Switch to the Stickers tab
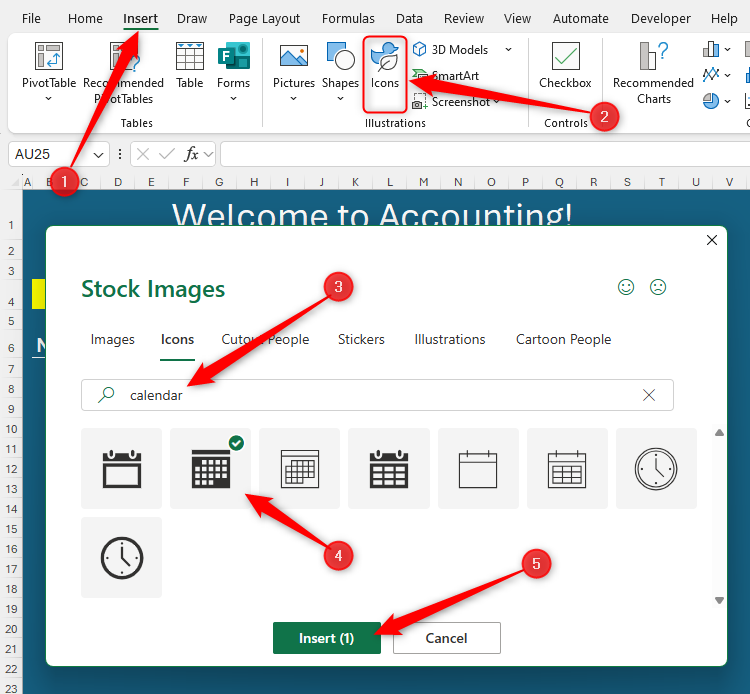The width and height of the screenshot is (750, 694). (x=361, y=340)
